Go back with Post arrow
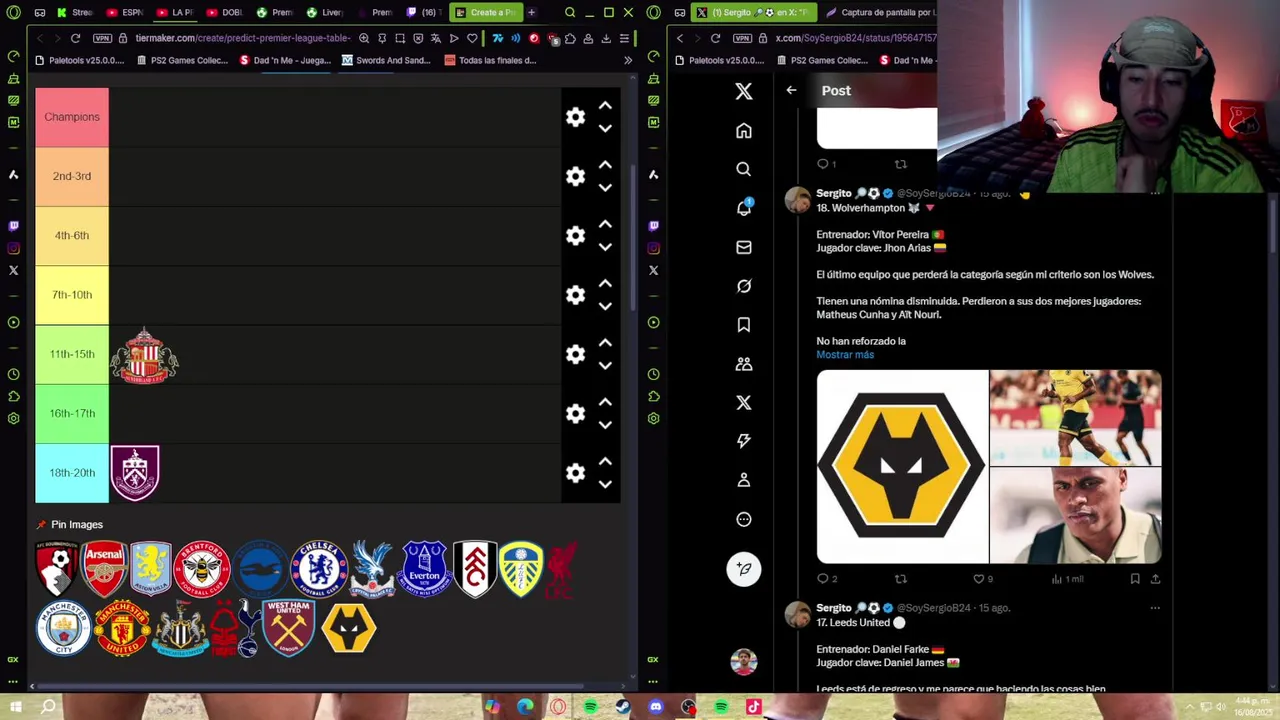The height and width of the screenshot is (720, 1280). click(x=791, y=90)
